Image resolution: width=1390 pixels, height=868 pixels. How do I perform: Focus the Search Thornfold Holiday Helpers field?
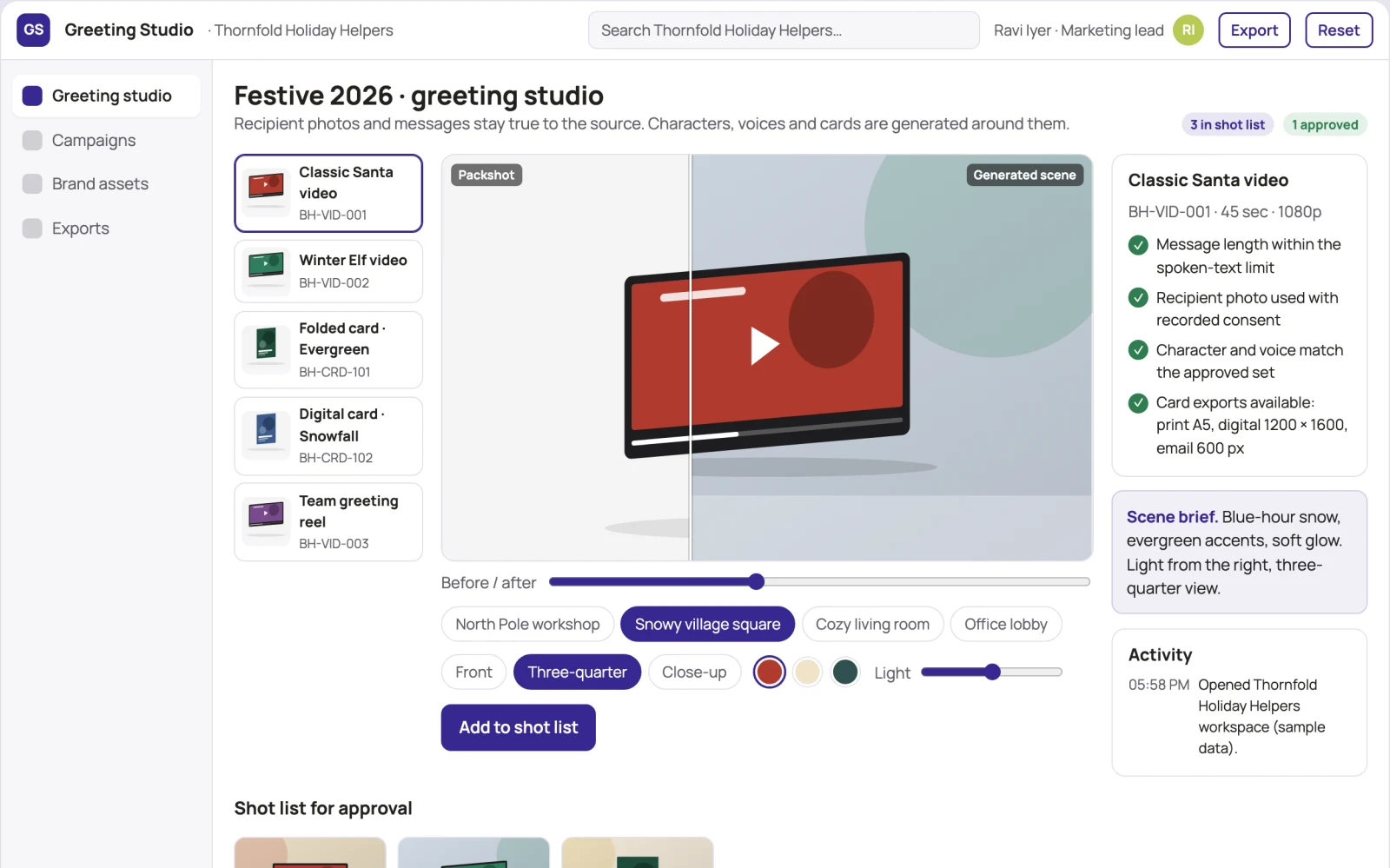[784, 30]
